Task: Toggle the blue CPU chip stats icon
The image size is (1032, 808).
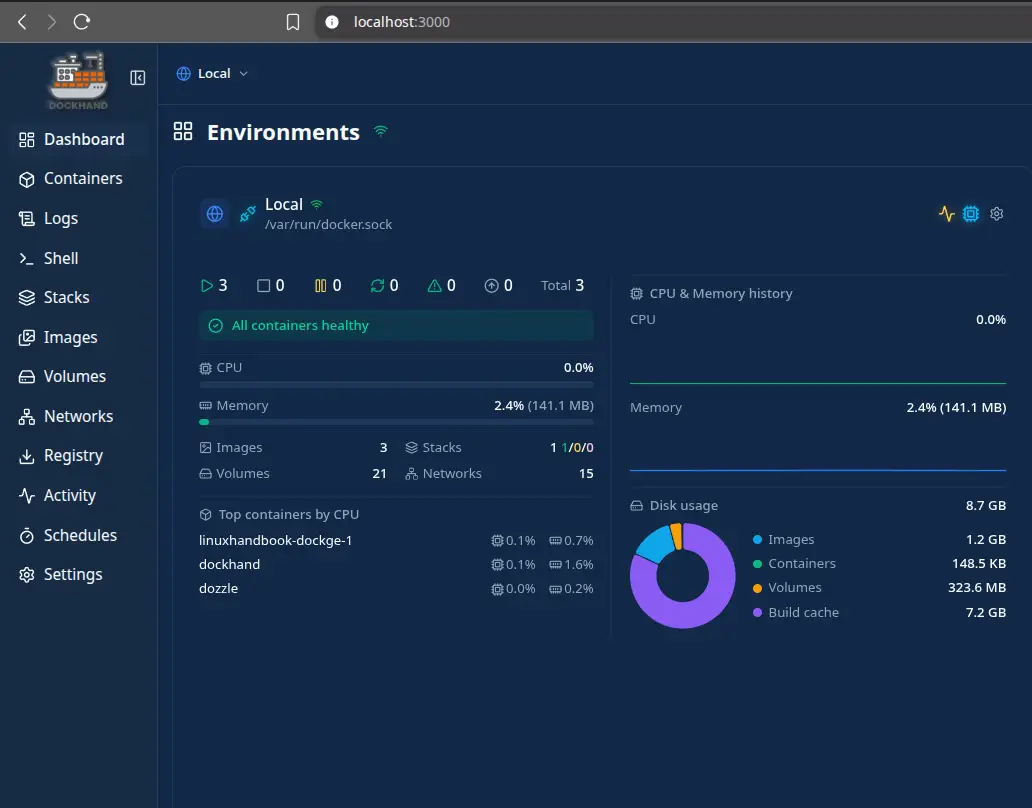Action: coord(970,213)
